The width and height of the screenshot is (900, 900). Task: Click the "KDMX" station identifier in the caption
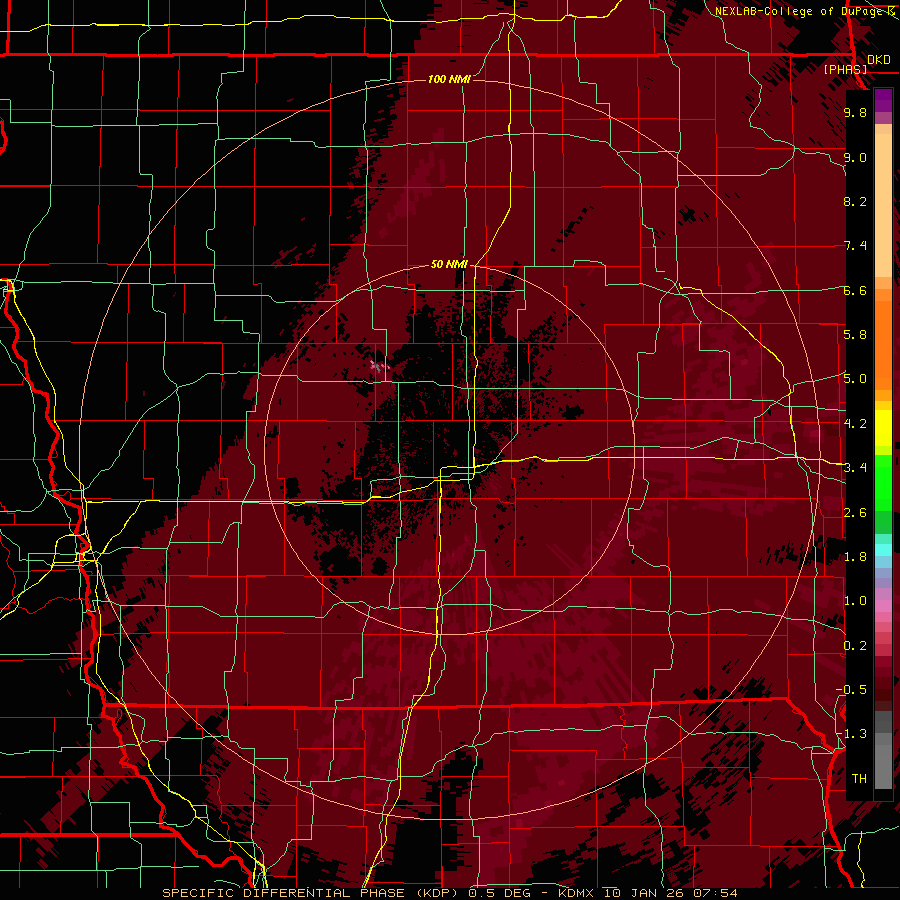576,893
